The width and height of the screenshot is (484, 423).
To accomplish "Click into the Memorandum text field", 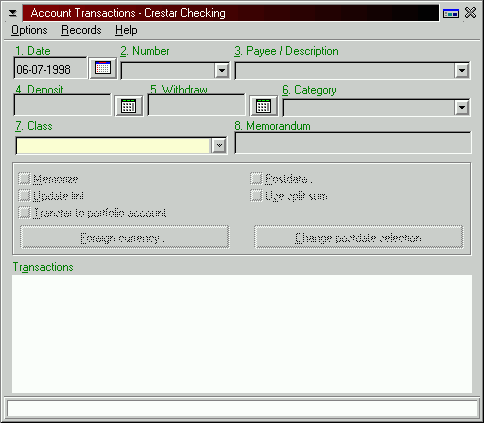I will coord(353,143).
